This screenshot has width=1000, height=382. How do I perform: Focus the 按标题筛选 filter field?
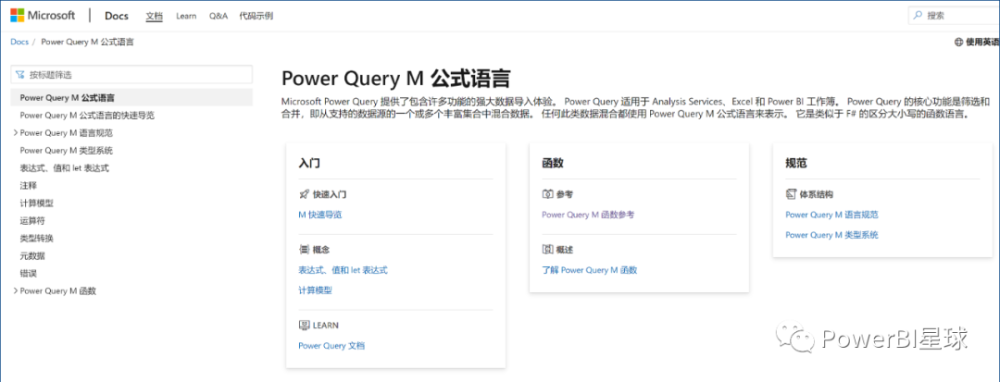[131, 75]
